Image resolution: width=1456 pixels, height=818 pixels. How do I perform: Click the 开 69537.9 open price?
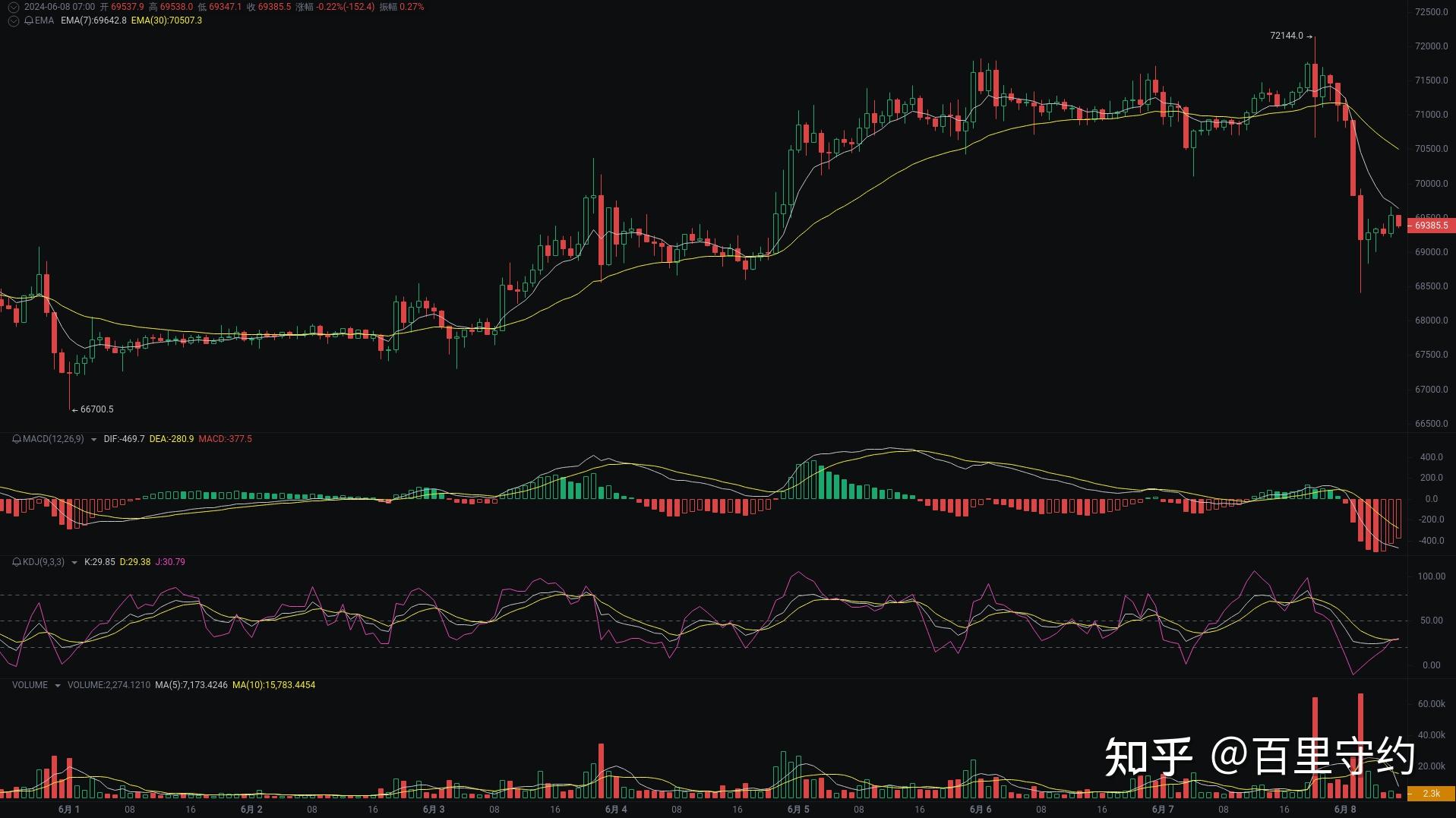[122, 7]
